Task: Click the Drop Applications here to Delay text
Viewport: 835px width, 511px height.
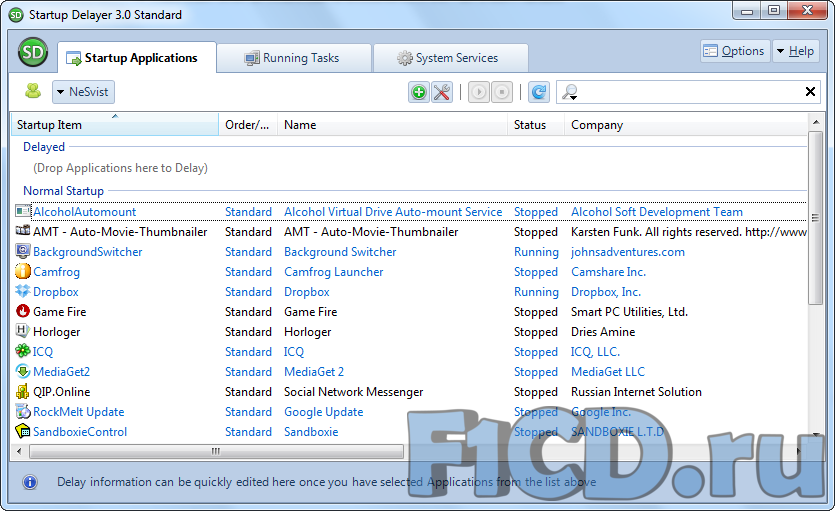Action: (x=120, y=168)
